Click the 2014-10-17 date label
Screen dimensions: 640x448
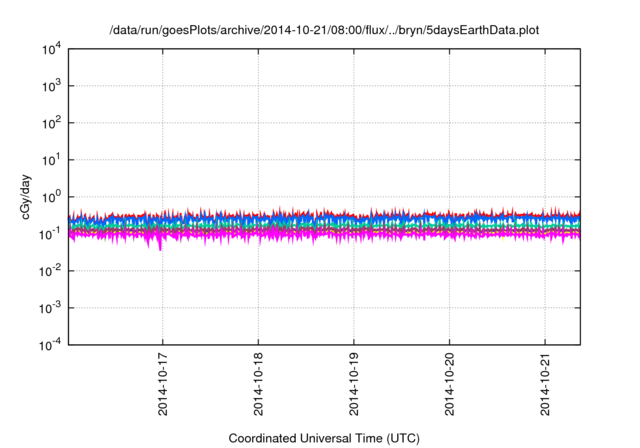point(162,384)
